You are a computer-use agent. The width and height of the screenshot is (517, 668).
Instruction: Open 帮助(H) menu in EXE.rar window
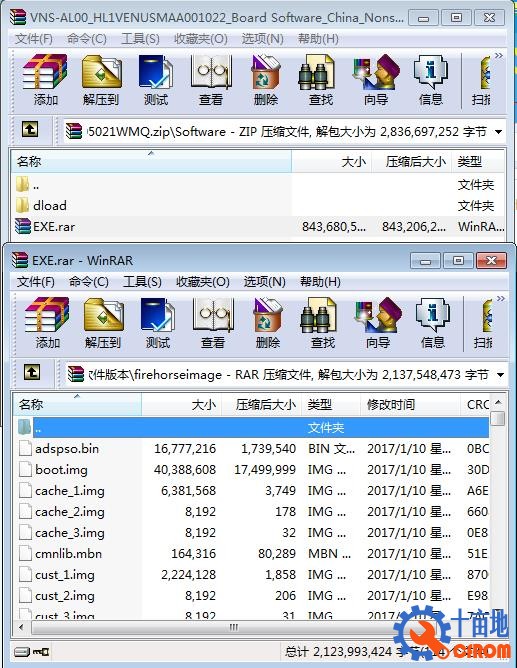(x=320, y=282)
